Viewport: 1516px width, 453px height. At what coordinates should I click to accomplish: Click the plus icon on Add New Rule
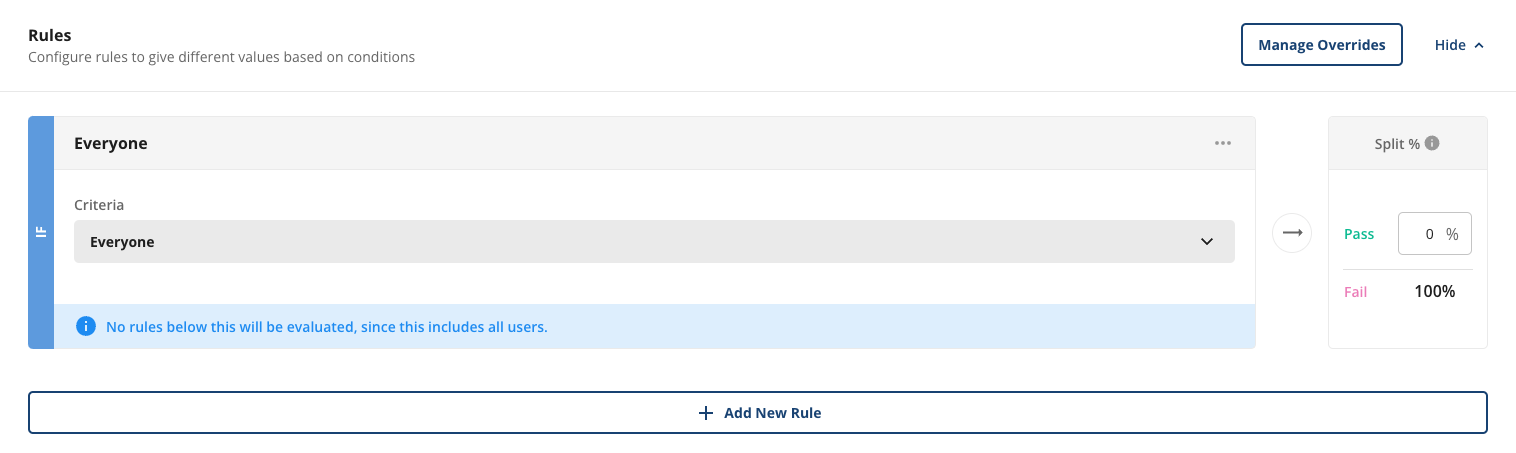pyautogui.click(x=706, y=412)
